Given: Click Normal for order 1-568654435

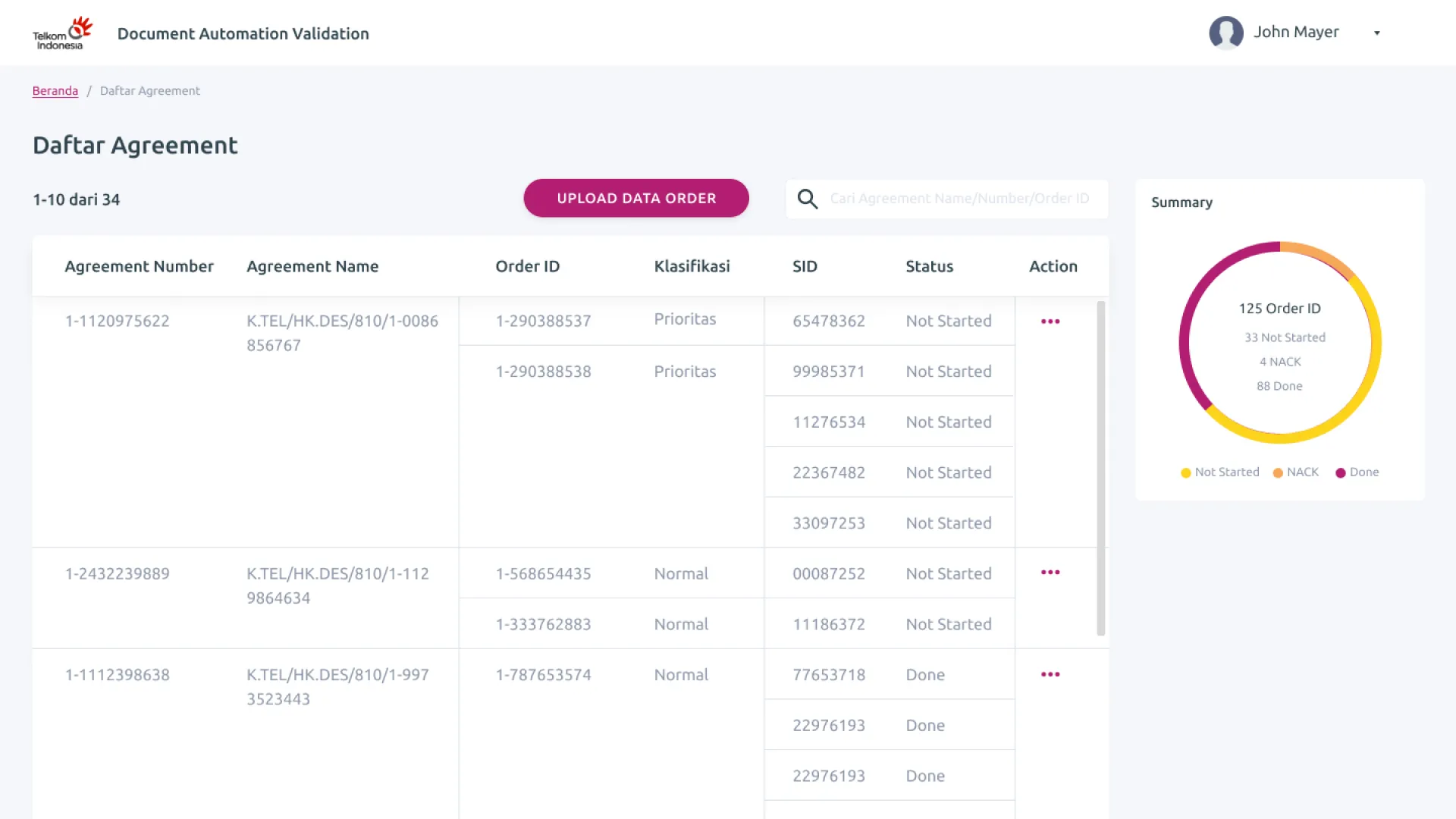Looking at the screenshot, I should coord(681,573).
